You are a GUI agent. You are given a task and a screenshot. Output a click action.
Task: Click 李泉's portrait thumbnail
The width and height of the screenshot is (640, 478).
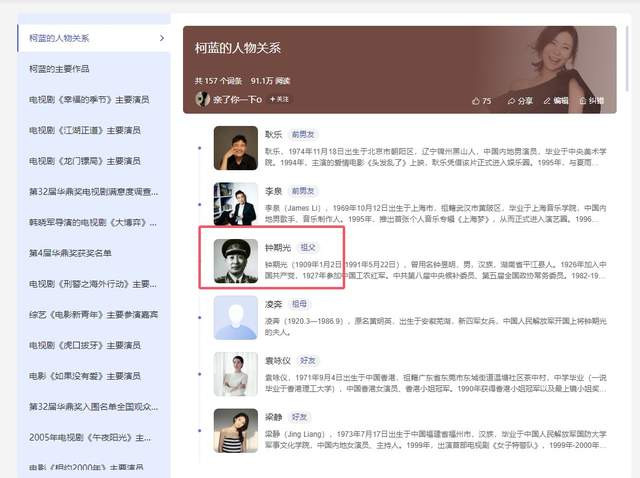tap(236, 204)
